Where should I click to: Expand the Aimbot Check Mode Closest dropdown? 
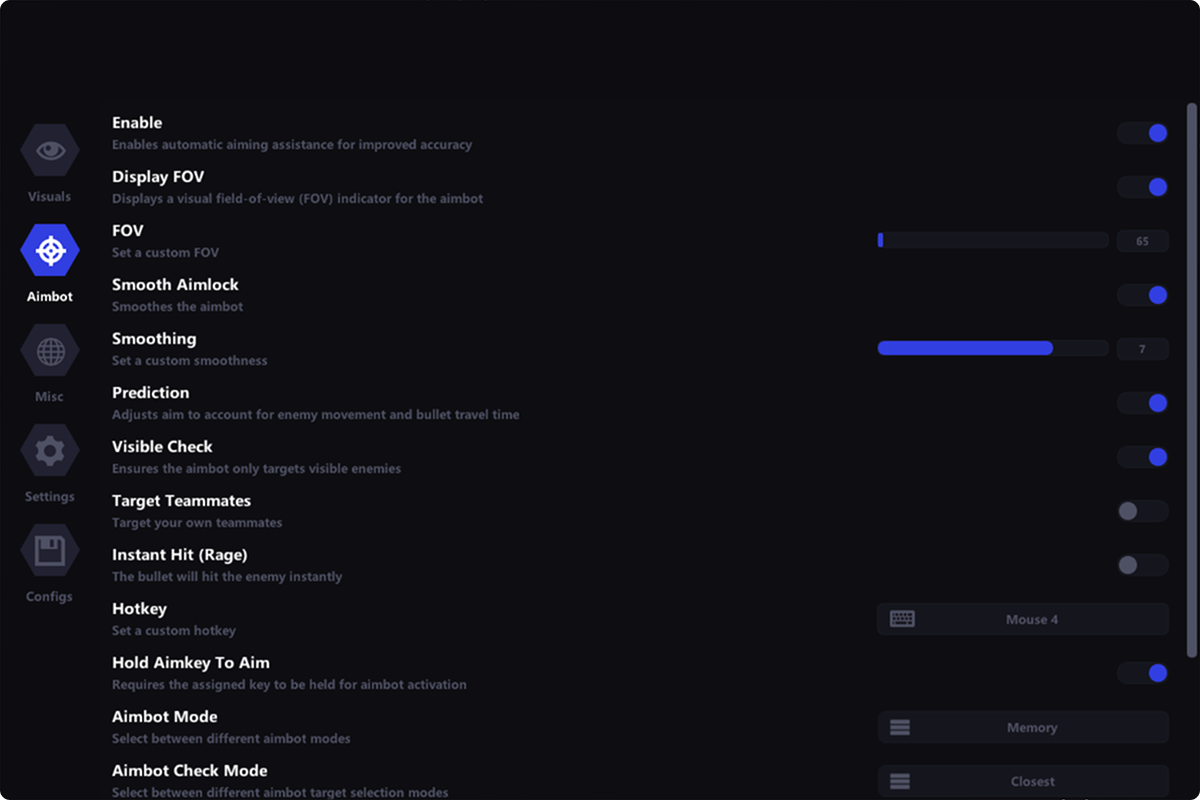tap(1031, 781)
